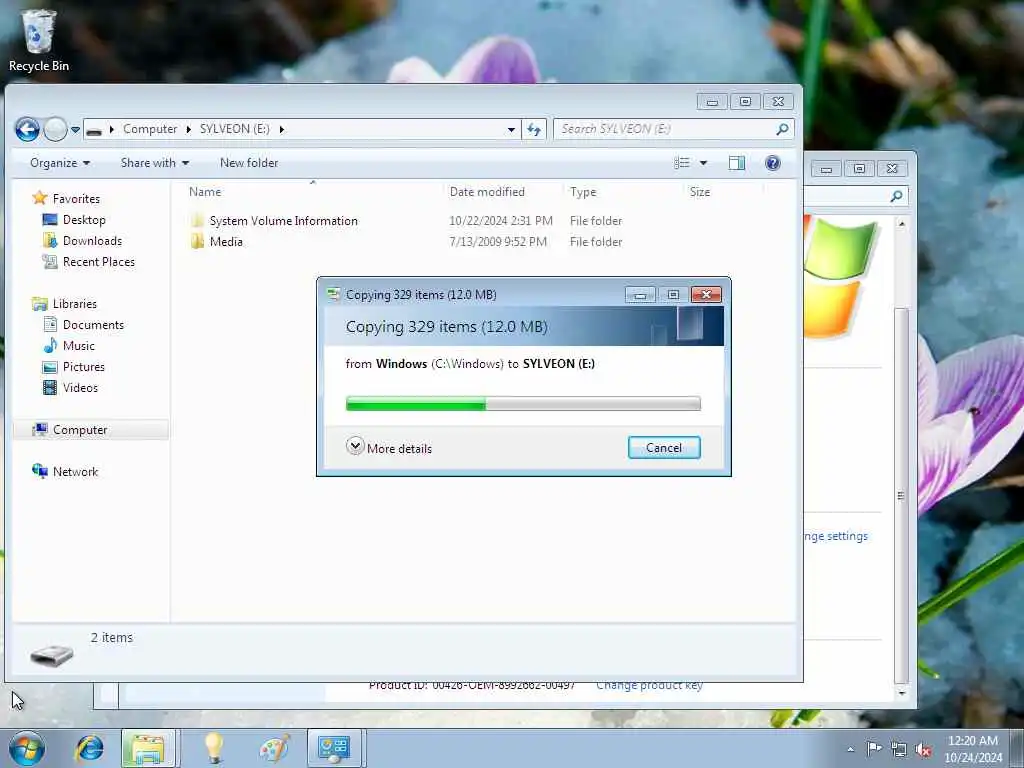Open Windows Explorer taskbar button

148,748
